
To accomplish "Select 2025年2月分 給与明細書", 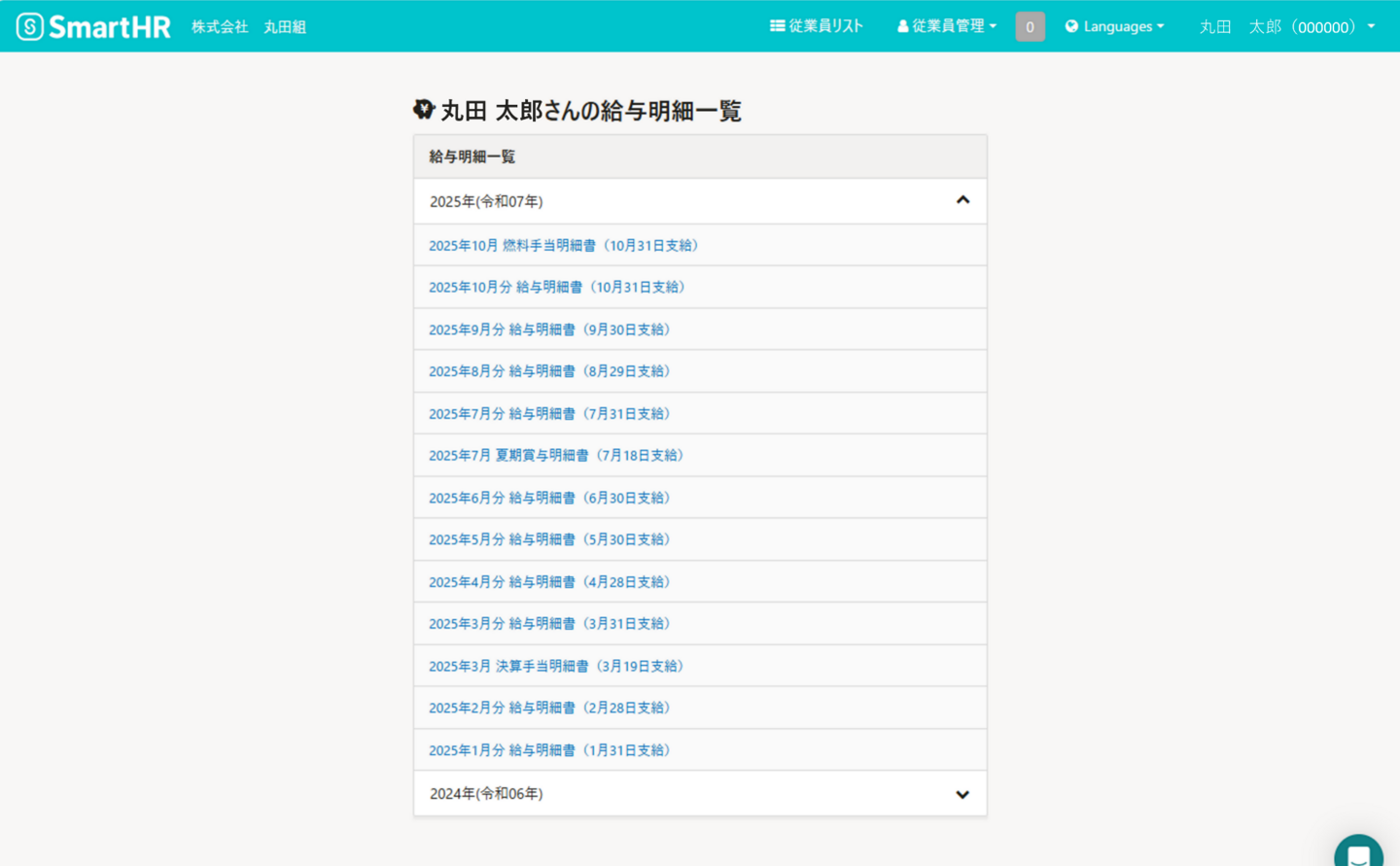I will [550, 709].
